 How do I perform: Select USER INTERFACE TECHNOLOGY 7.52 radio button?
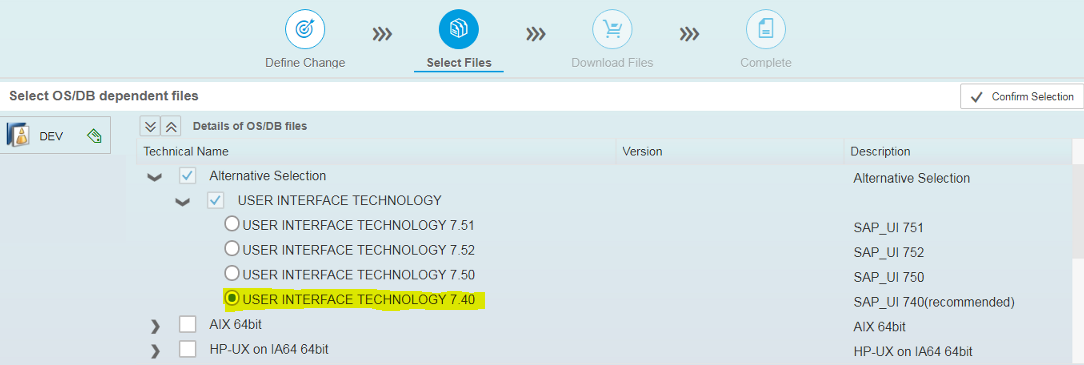232,248
